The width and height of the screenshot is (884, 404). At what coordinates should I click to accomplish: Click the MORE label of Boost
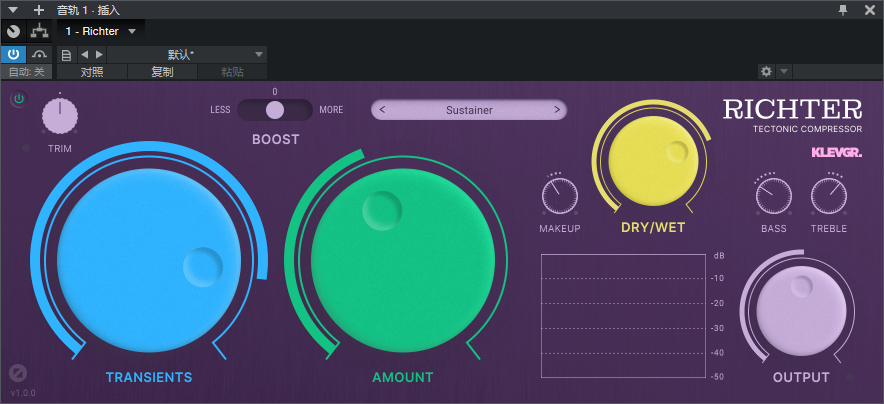(331, 110)
